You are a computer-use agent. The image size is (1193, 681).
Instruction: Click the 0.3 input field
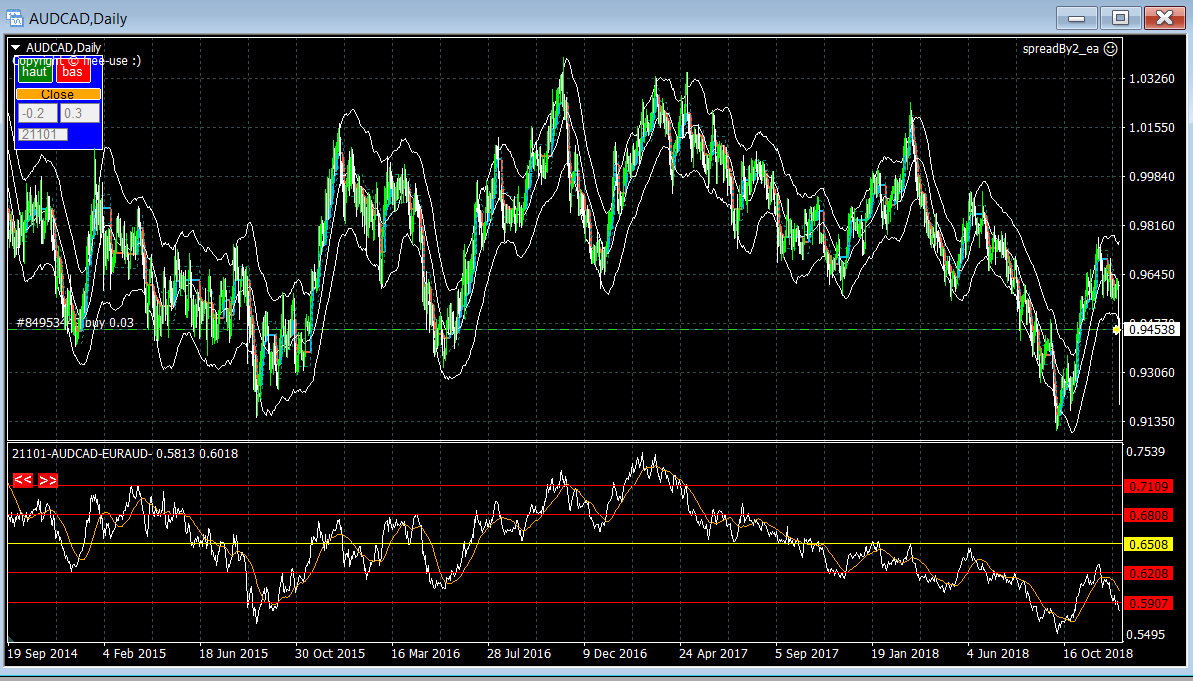tap(80, 114)
